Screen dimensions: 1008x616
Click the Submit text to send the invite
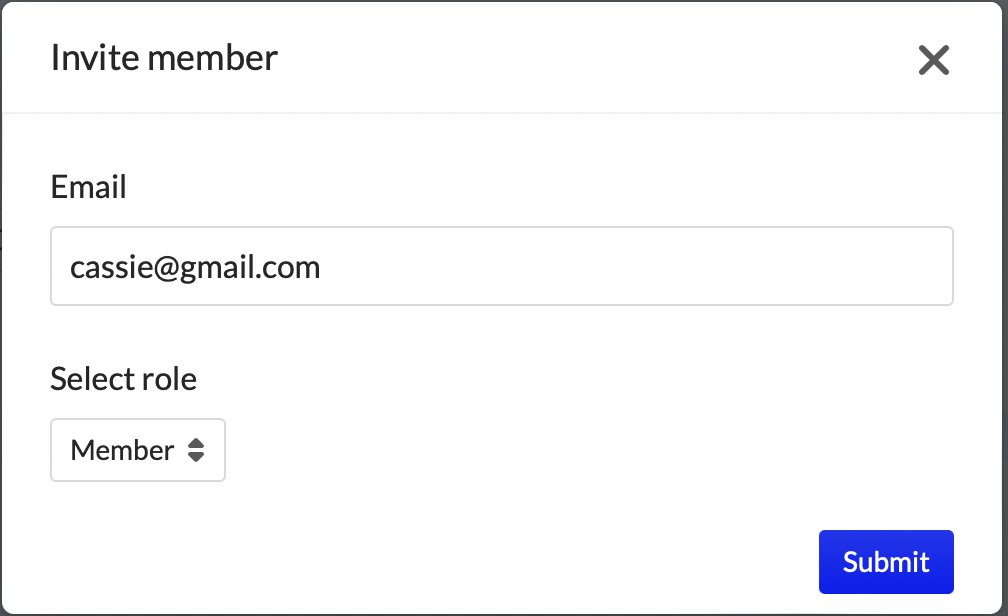[x=886, y=562]
